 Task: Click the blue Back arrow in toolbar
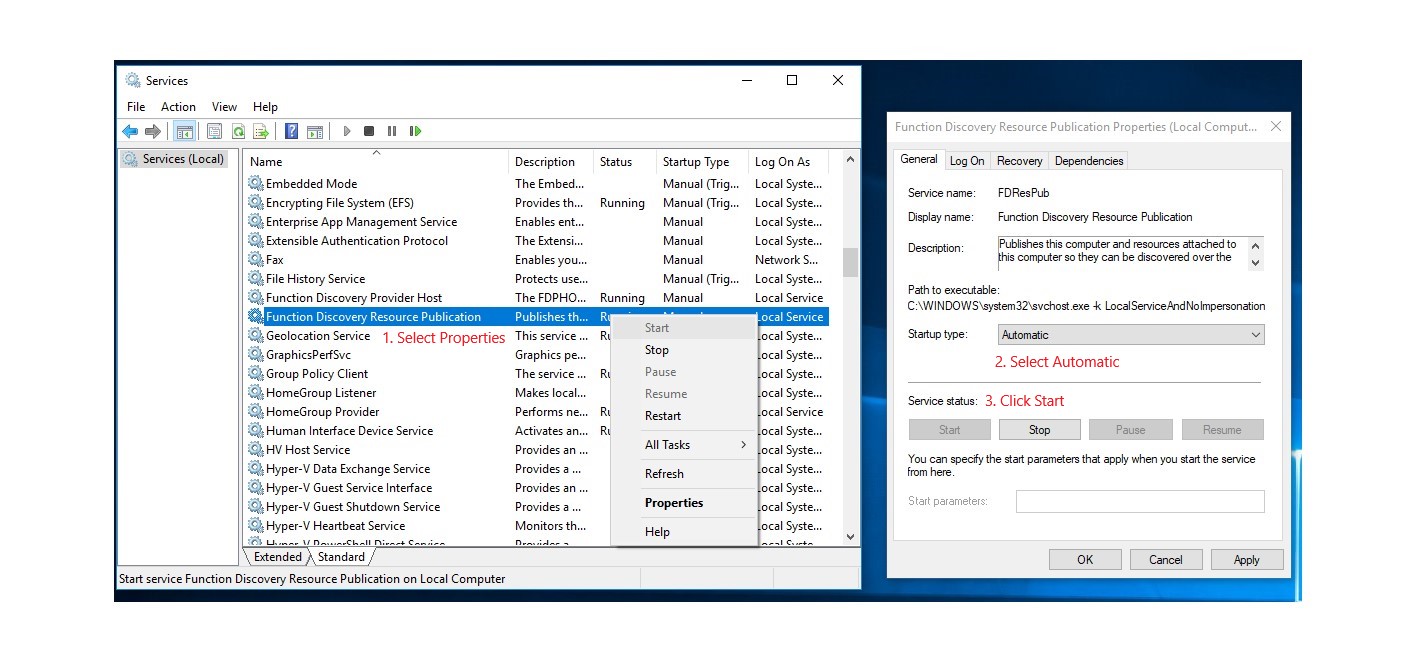130,131
